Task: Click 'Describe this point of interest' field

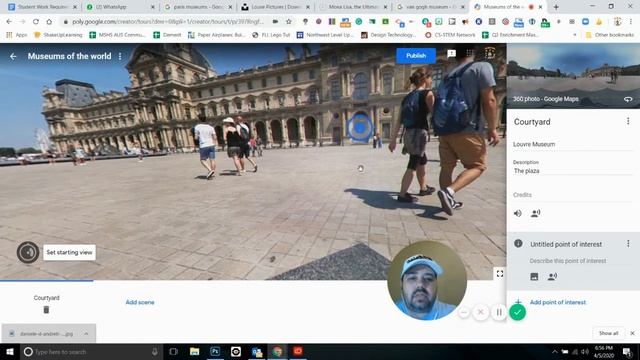Action: click(568, 260)
